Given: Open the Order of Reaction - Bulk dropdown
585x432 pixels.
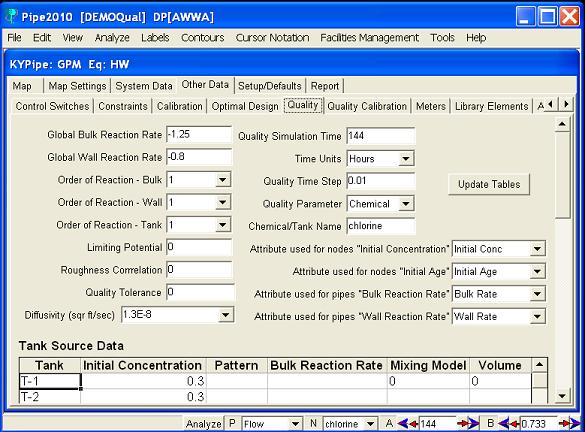Looking at the screenshot, I should pyautogui.click(x=223, y=180).
